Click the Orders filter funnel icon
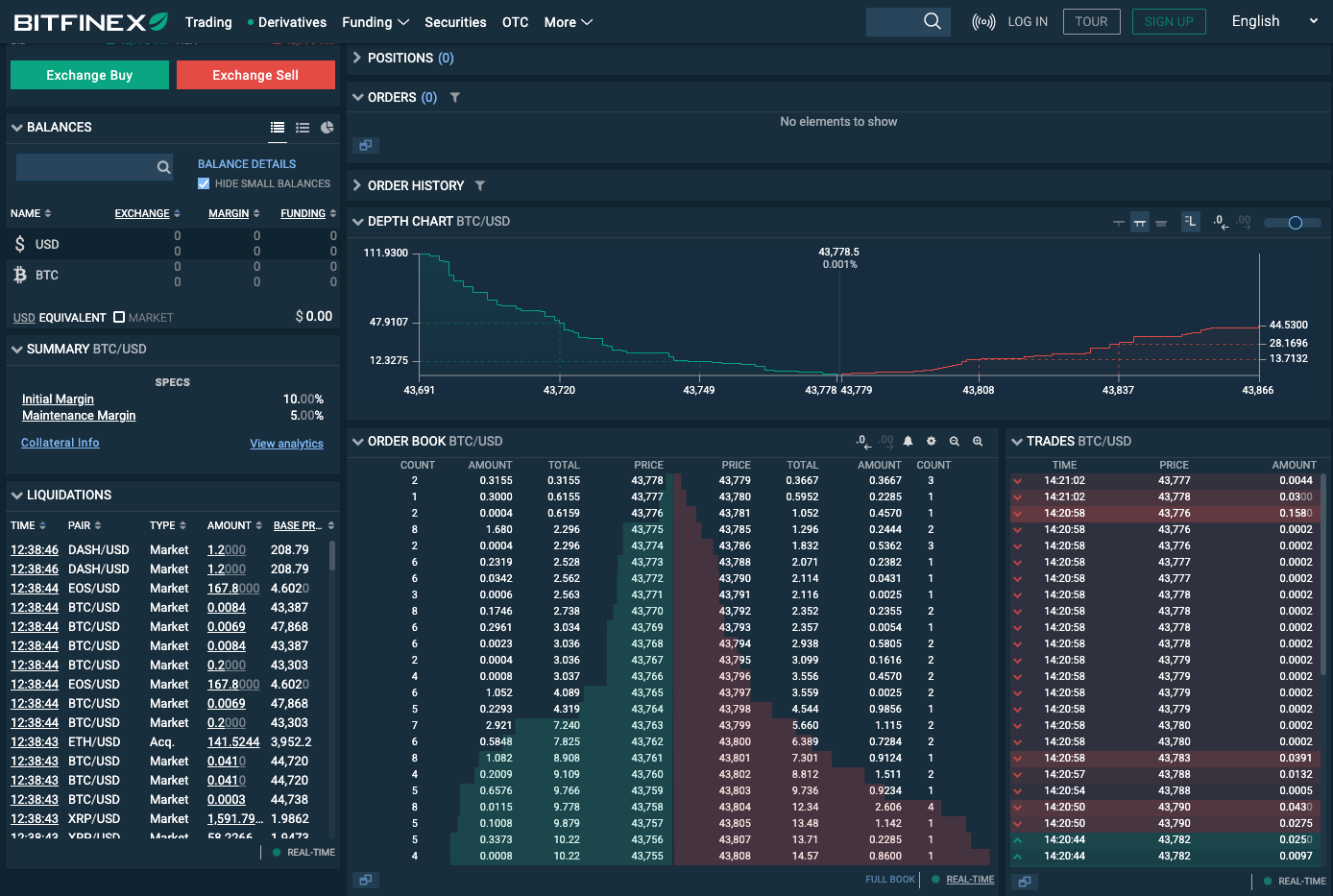The height and width of the screenshot is (896, 1333). [455, 97]
